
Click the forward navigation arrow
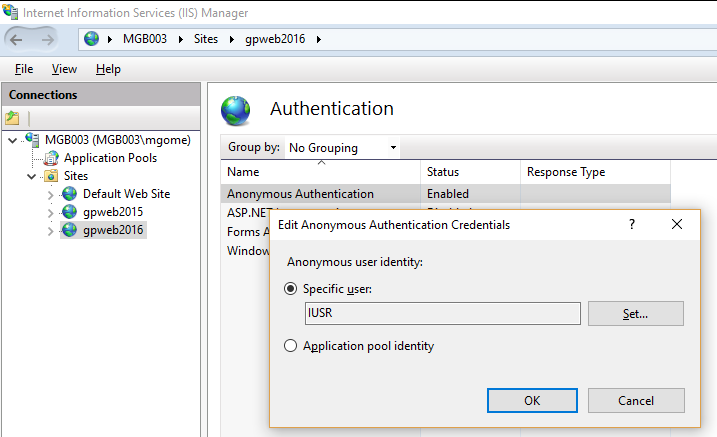tap(48, 40)
